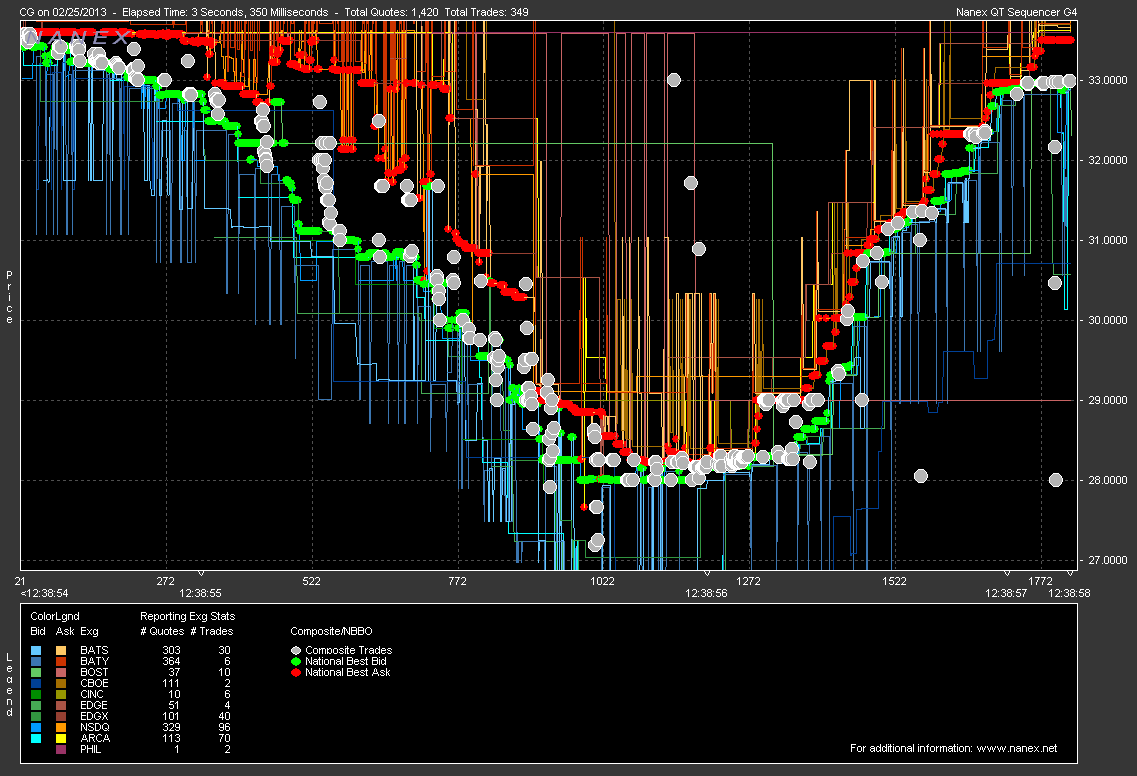Select the CBOE exchange name in legend
This screenshot has height=776, width=1137.
(x=94, y=683)
